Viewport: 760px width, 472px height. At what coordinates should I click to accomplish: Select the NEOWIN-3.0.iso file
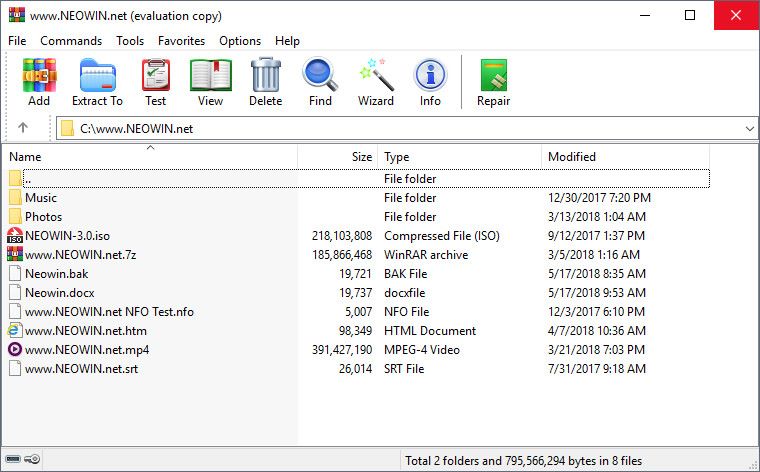[x=66, y=236]
